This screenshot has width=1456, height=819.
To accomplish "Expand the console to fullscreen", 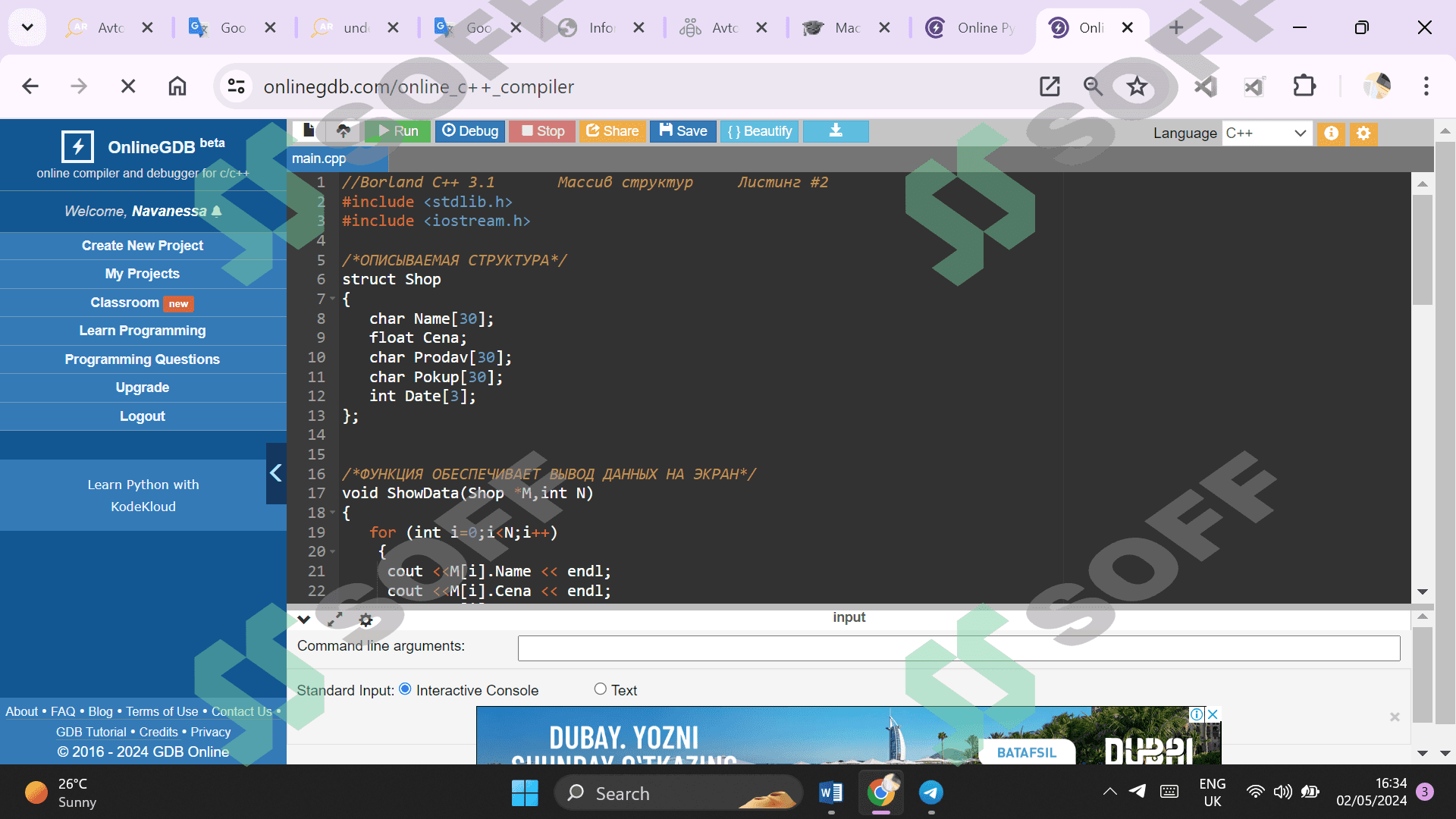I will tap(334, 620).
